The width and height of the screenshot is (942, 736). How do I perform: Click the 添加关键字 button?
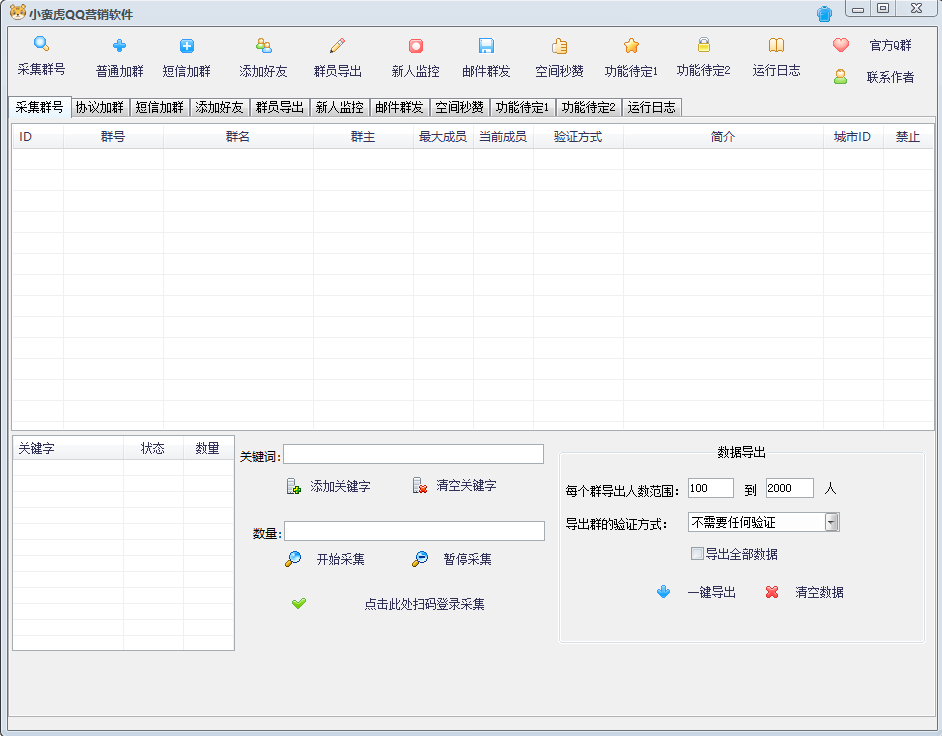coord(329,487)
